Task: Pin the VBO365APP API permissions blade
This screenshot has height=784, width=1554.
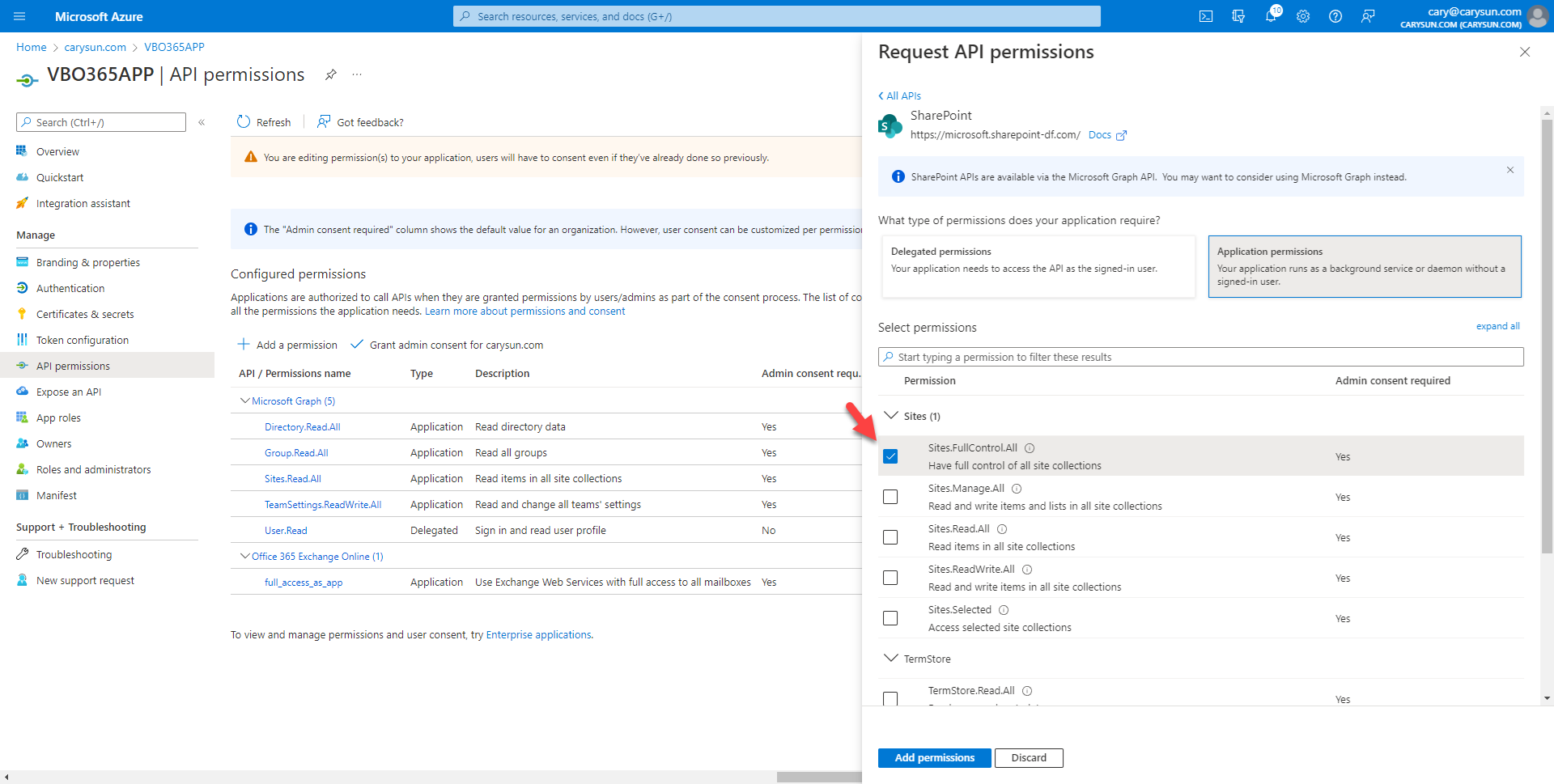Action: (330, 74)
